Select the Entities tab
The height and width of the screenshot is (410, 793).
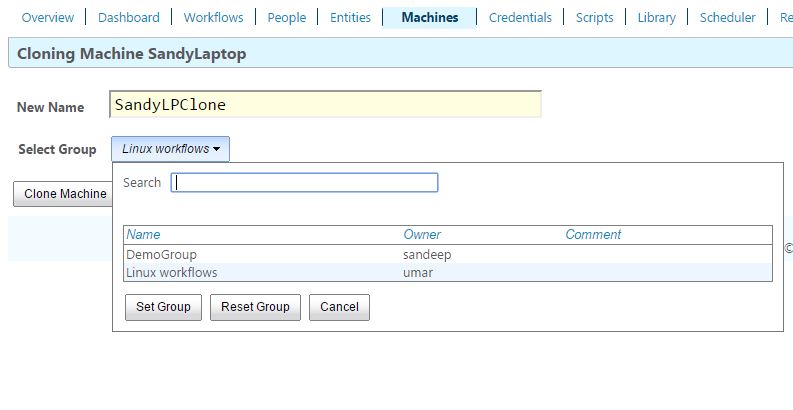(350, 17)
